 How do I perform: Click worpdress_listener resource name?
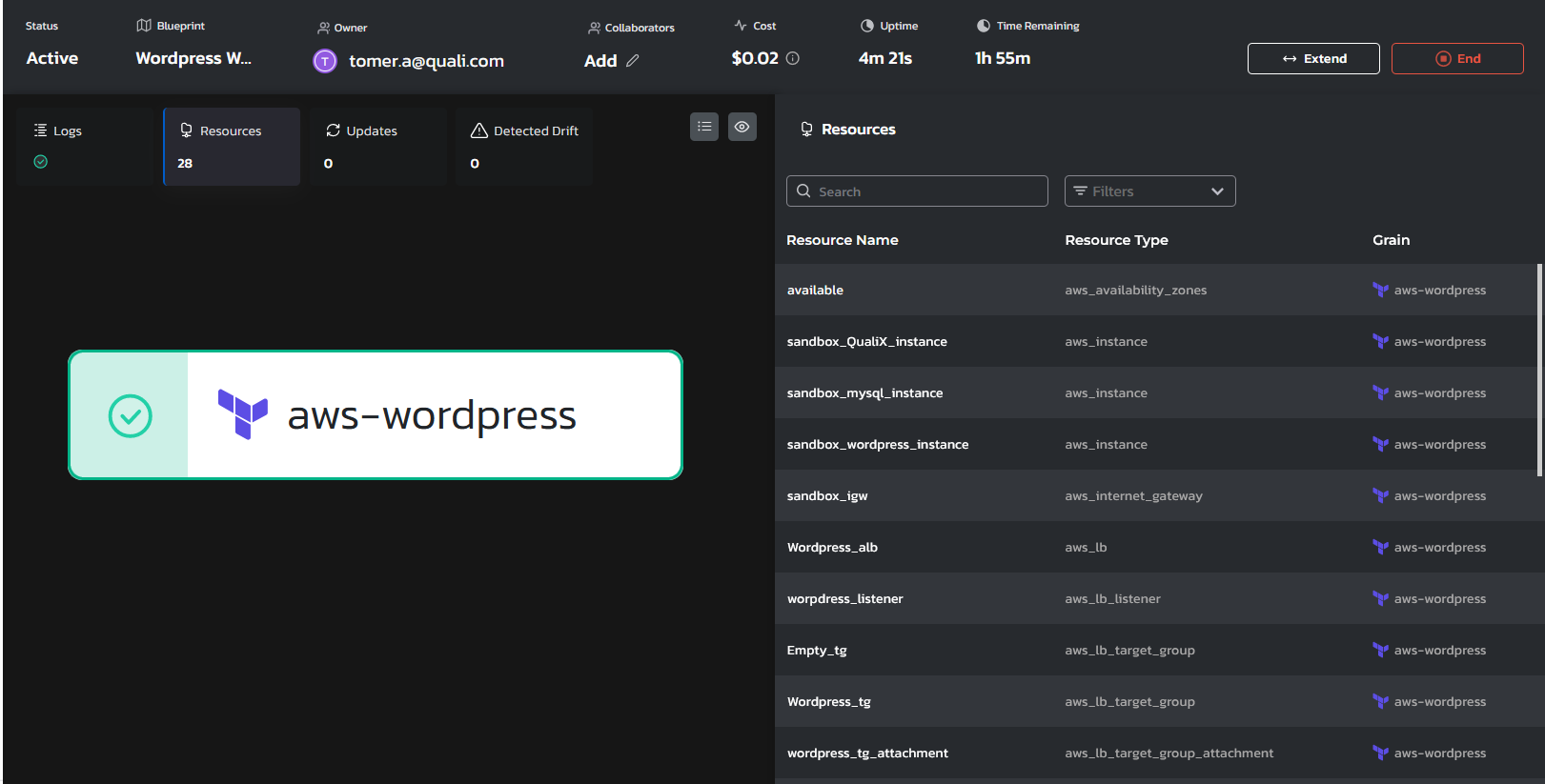[x=844, y=598]
